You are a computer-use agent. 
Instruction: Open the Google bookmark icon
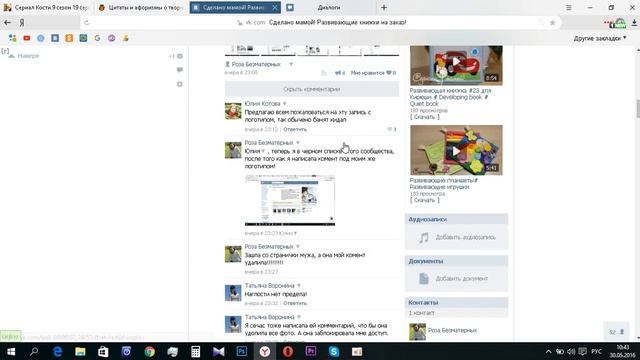(x=97, y=38)
